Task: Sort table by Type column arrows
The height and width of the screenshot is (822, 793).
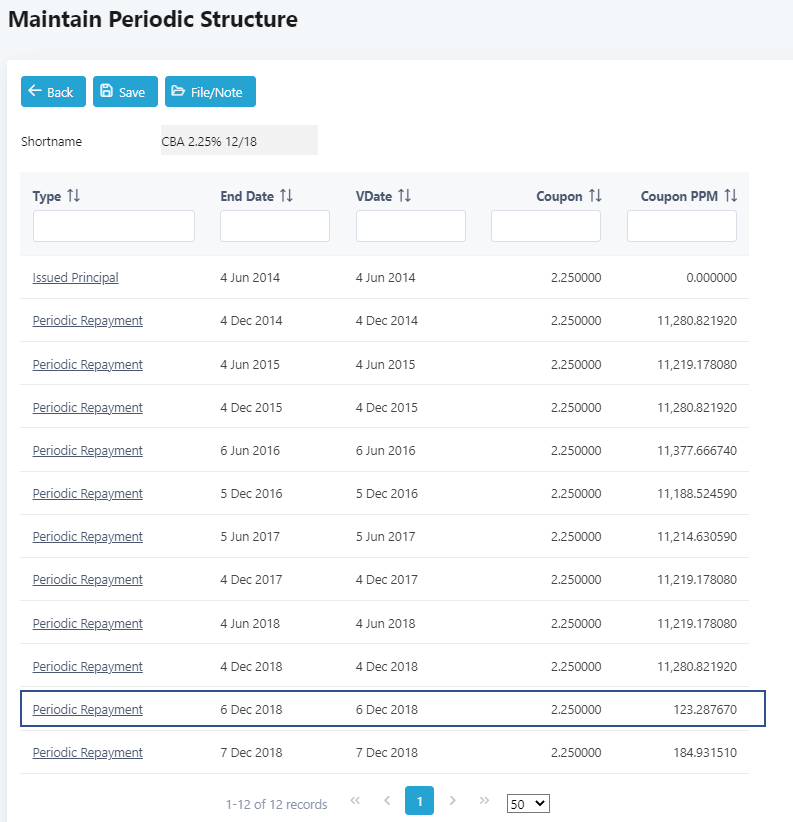Action: click(73, 196)
